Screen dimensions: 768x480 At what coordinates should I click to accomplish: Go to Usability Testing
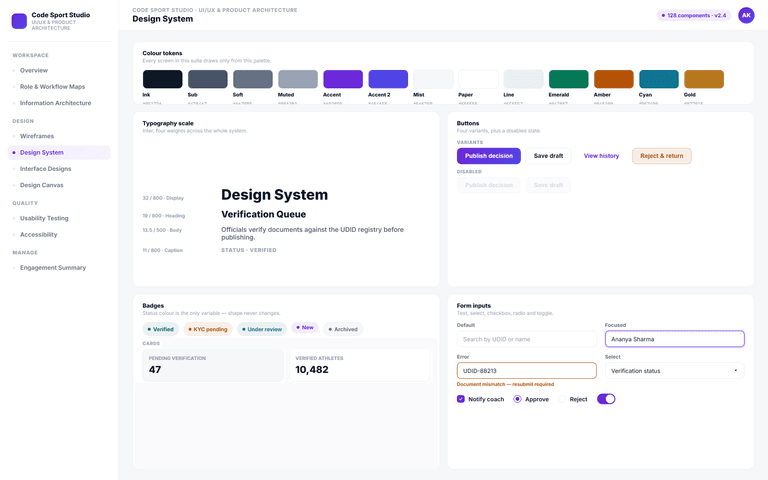tap(44, 218)
